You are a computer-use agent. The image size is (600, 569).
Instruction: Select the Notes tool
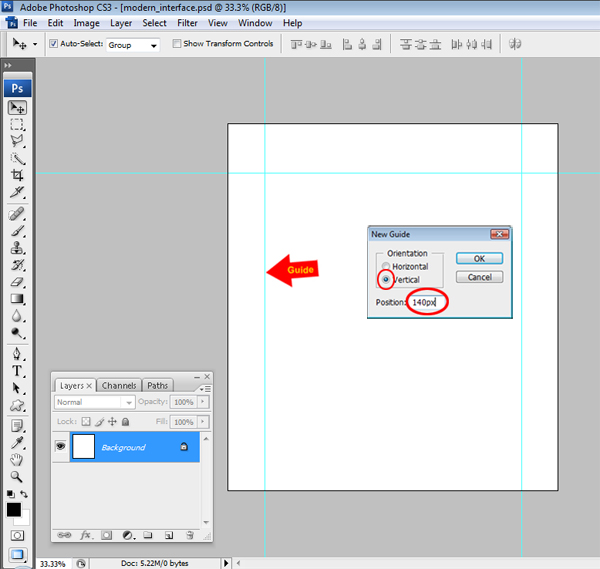[x=17, y=426]
